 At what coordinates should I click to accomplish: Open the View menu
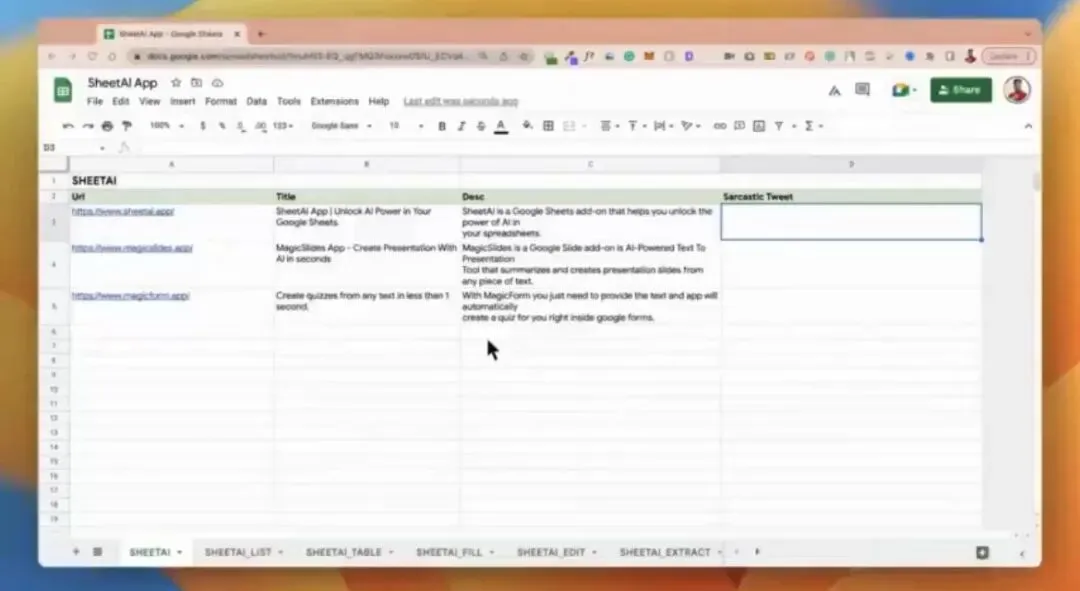pyautogui.click(x=149, y=101)
